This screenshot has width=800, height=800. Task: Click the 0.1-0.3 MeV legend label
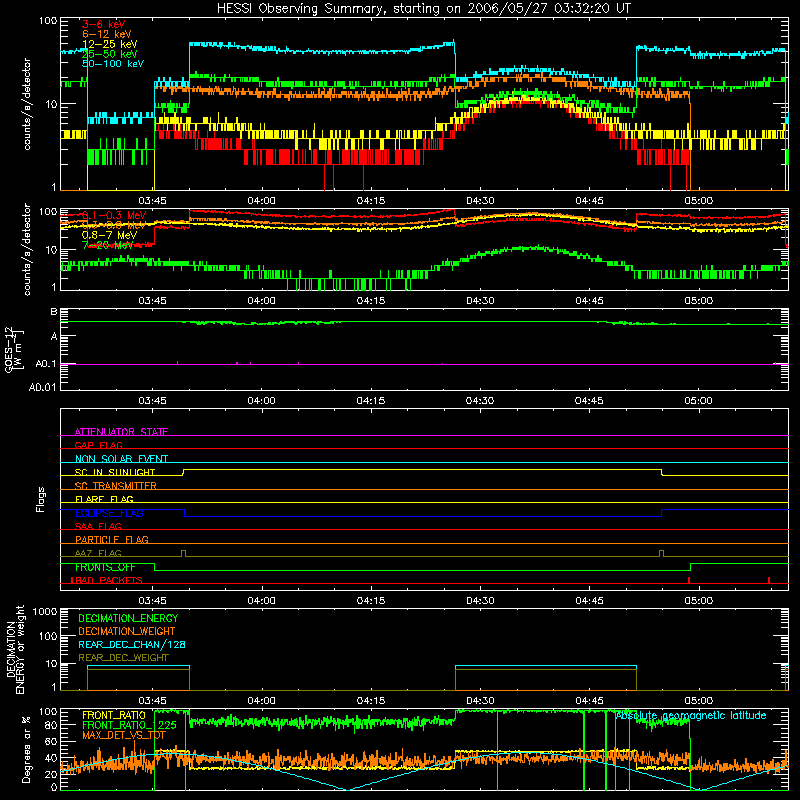(114, 215)
